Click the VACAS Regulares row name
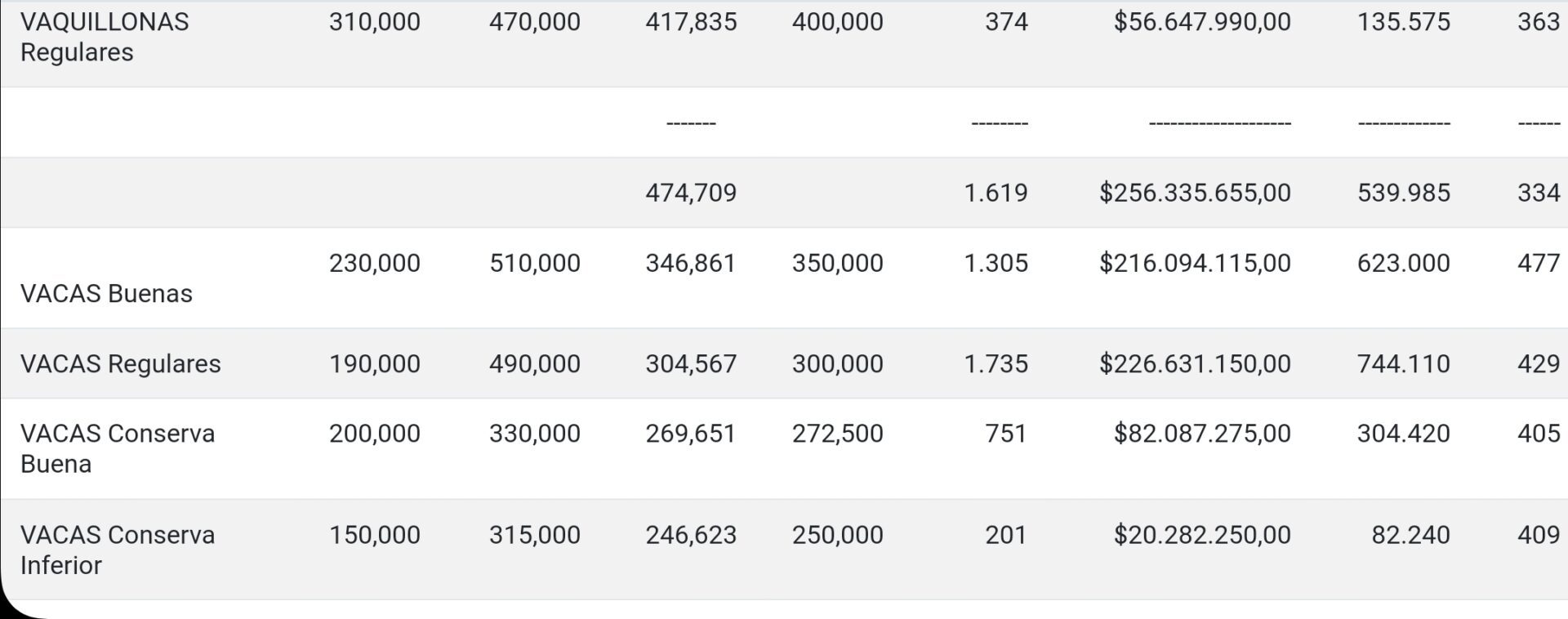The height and width of the screenshot is (619, 1568). (x=120, y=363)
